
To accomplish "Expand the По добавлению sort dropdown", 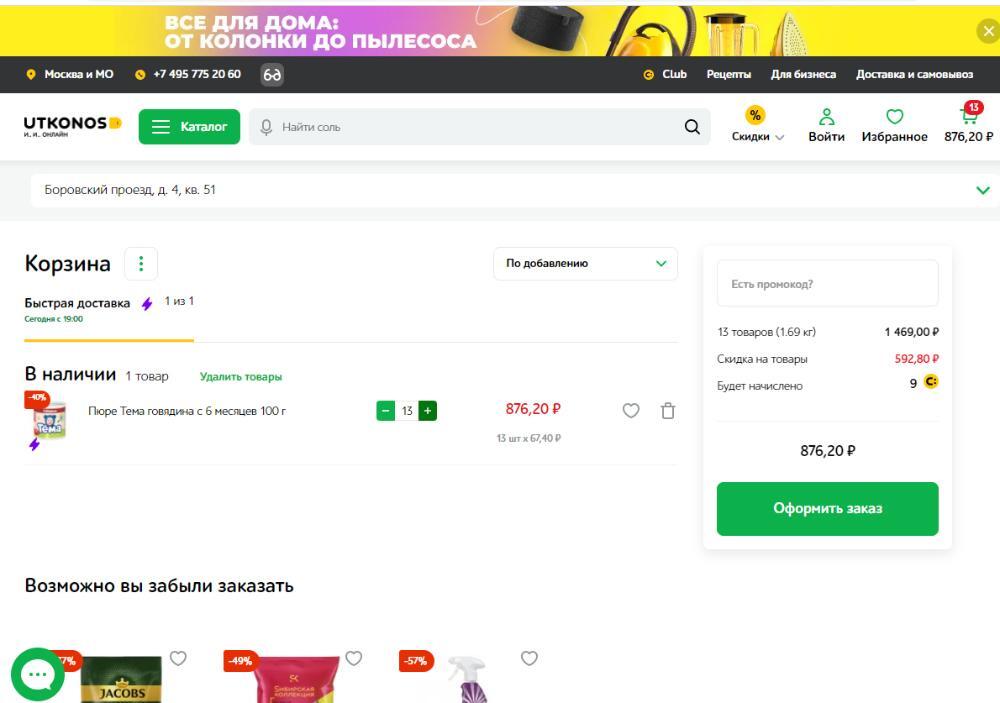I will point(585,264).
